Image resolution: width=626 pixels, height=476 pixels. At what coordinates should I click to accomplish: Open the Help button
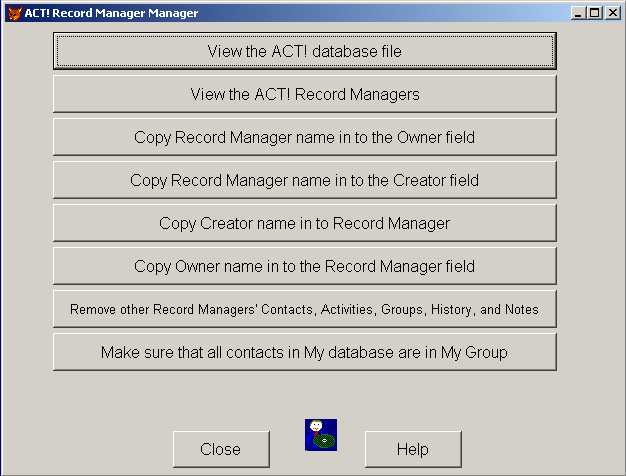click(413, 449)
